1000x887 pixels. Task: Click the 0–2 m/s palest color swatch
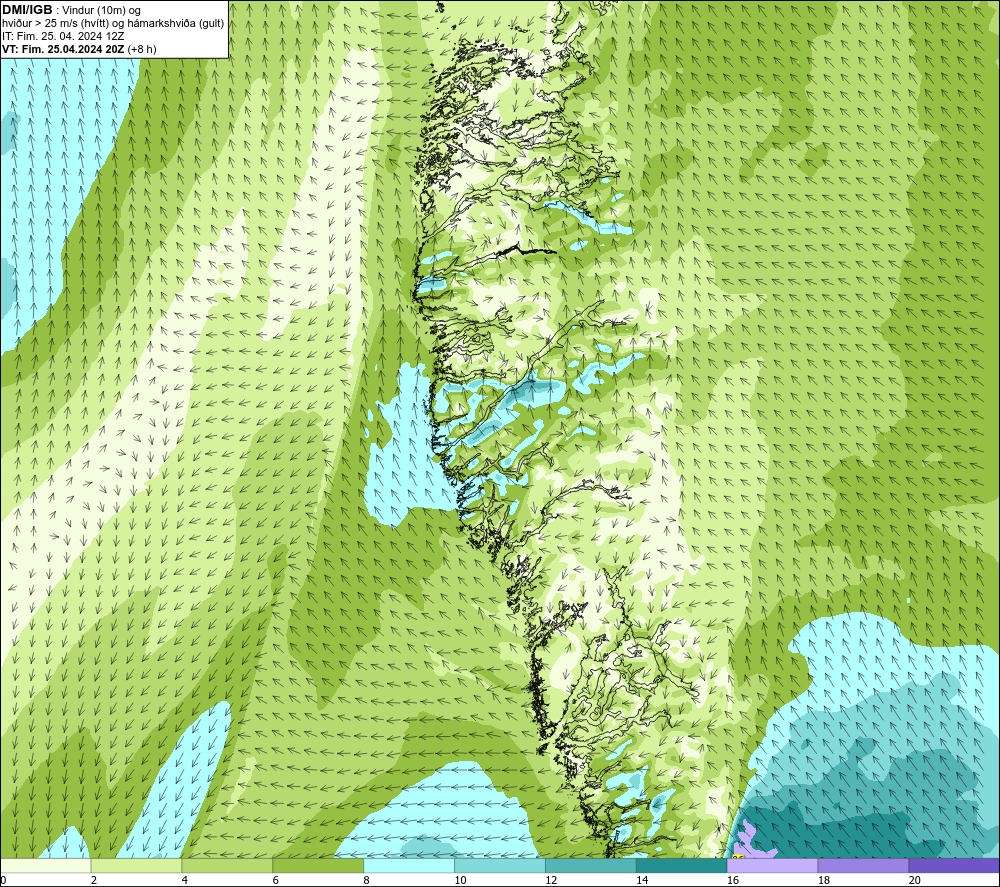click(x=45, y=865)
